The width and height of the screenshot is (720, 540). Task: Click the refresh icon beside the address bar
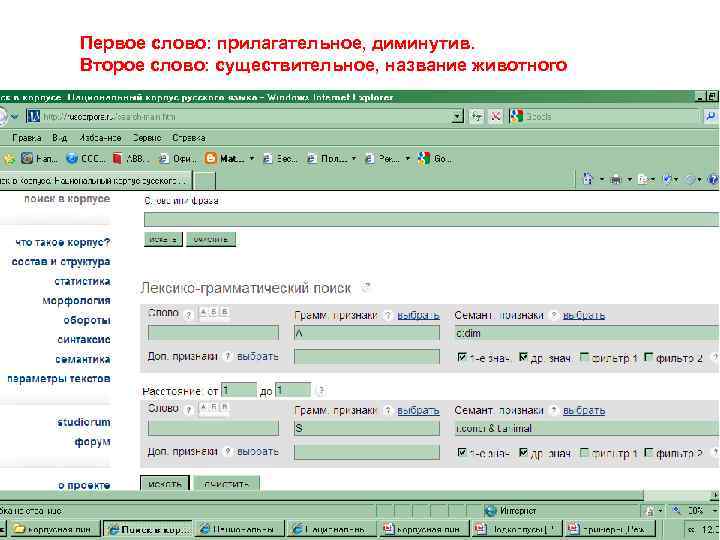pyautogui.click(x=476, y=117)
